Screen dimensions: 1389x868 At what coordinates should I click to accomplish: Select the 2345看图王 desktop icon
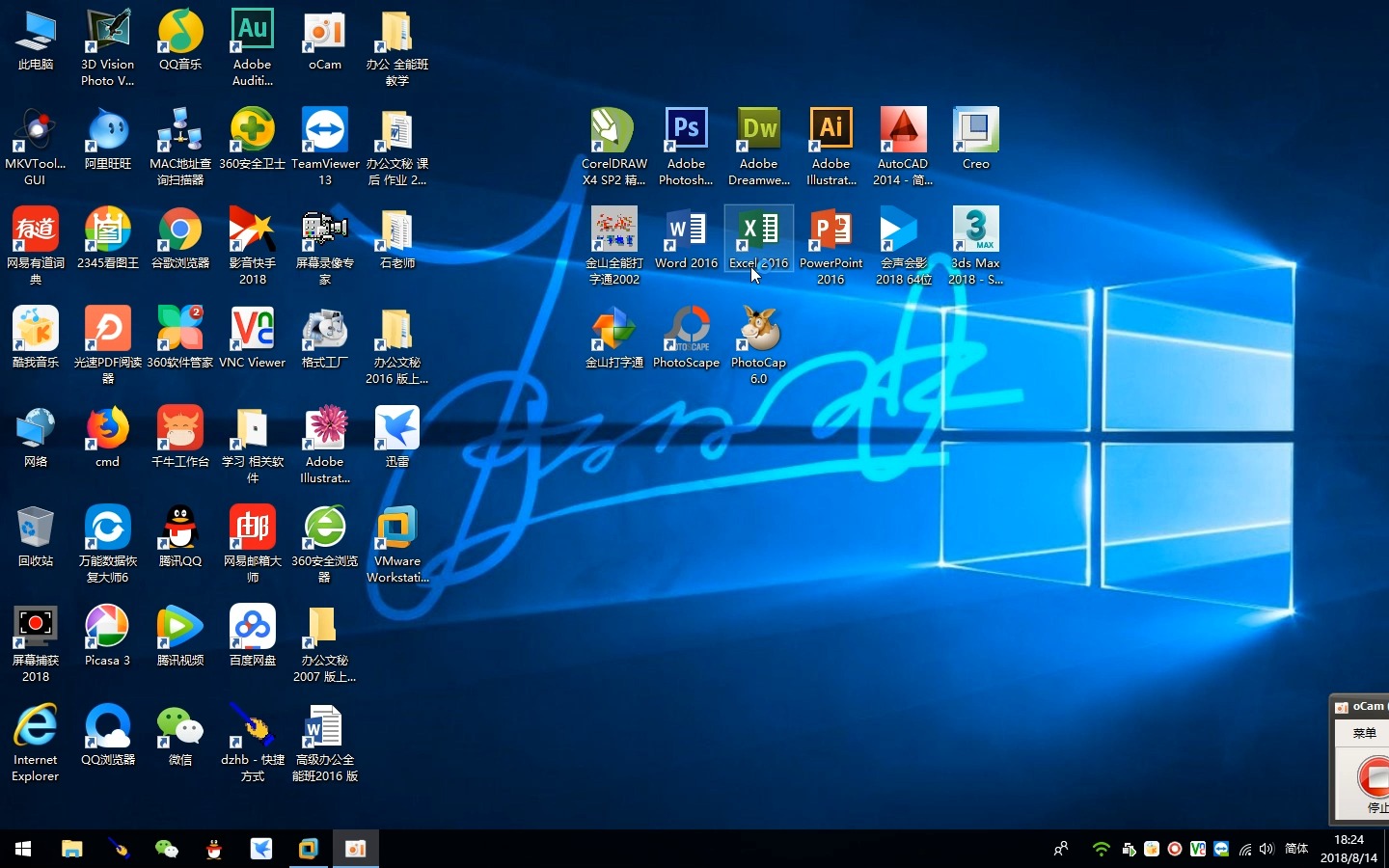pos(107,239)
